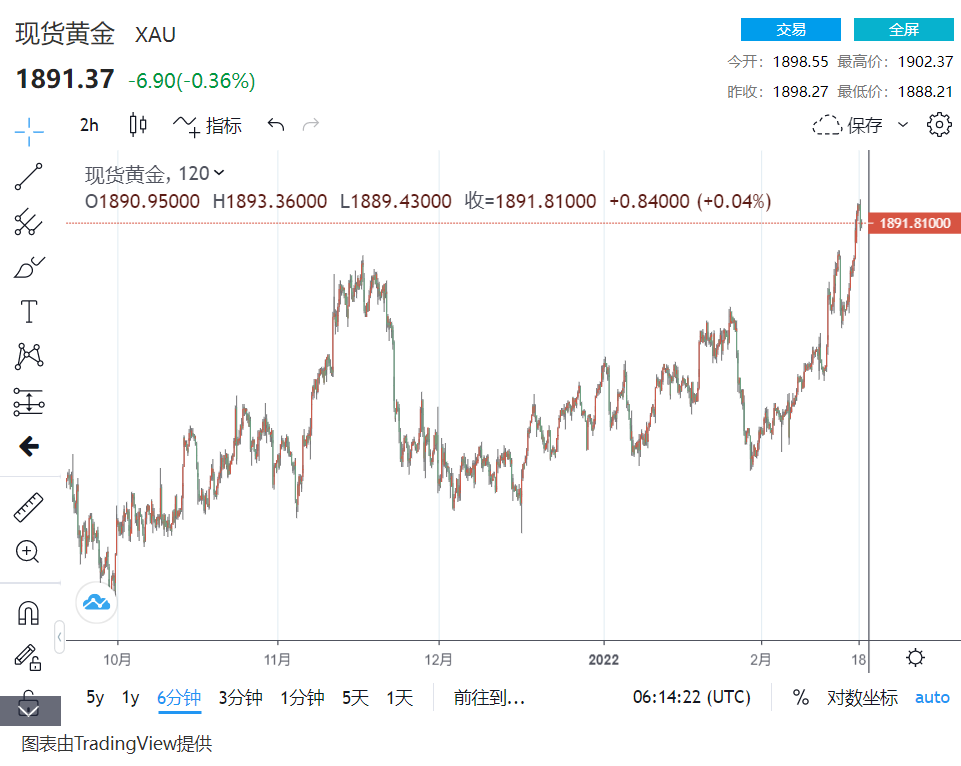Select the pitchfork tool in sidebar

[x=29, y=222]
